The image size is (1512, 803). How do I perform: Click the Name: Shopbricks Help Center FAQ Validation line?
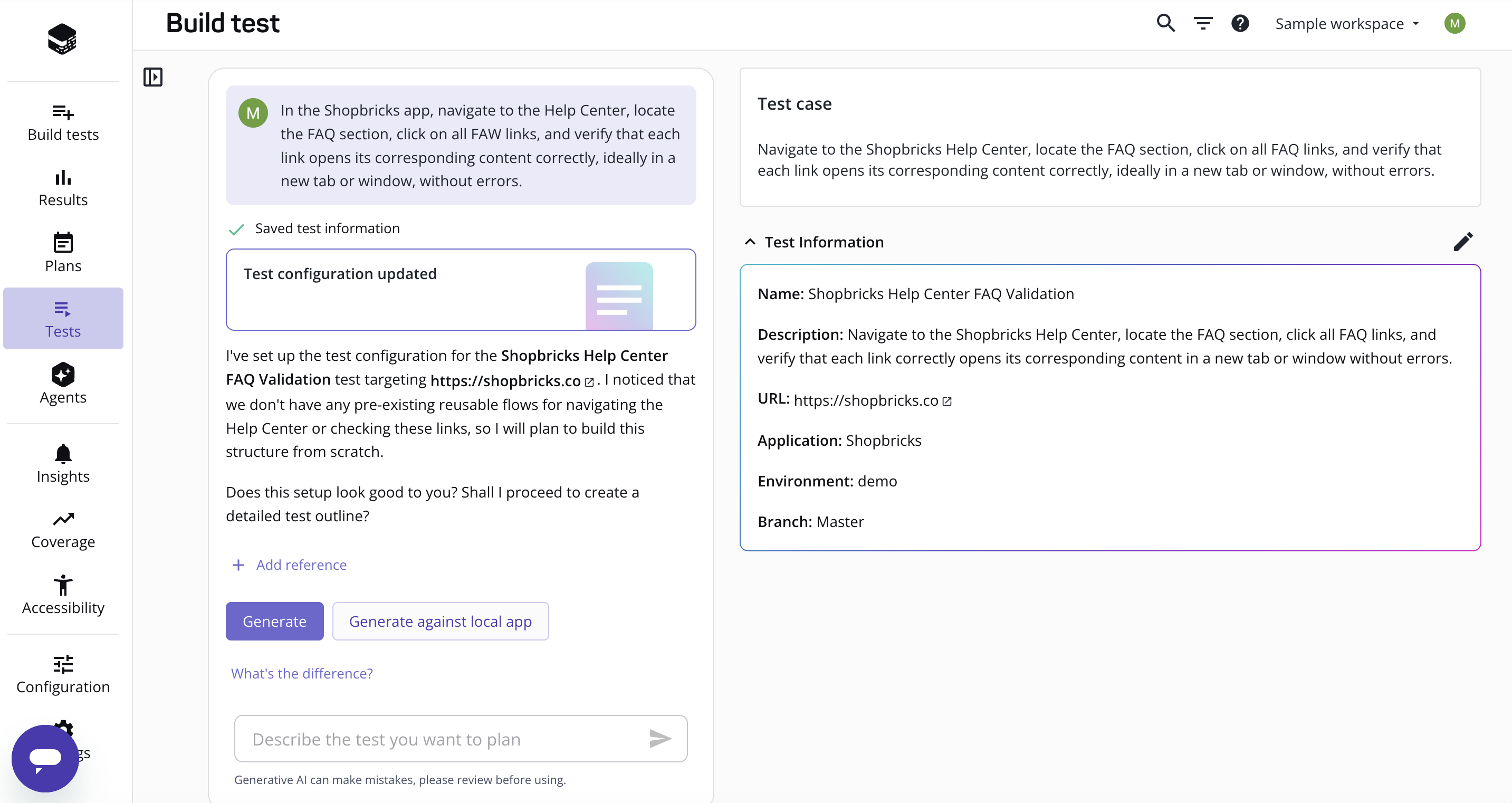(916, 293)
